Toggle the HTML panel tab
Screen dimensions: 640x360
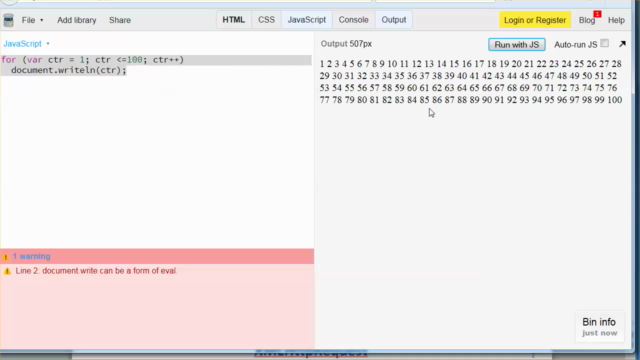tap(233, 20)
